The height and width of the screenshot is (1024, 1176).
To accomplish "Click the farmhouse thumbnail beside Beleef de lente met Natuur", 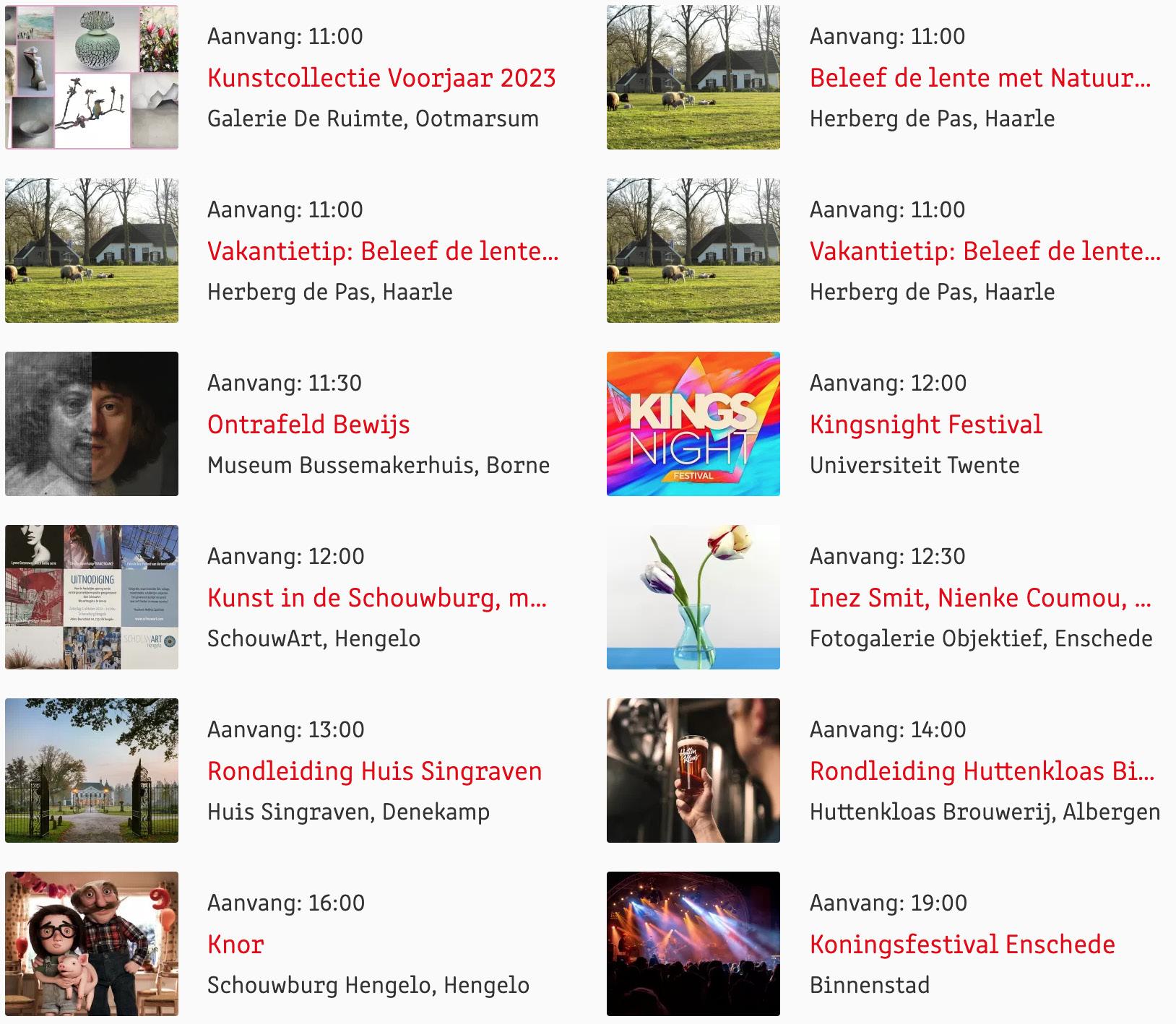I will tap(693, 77).
